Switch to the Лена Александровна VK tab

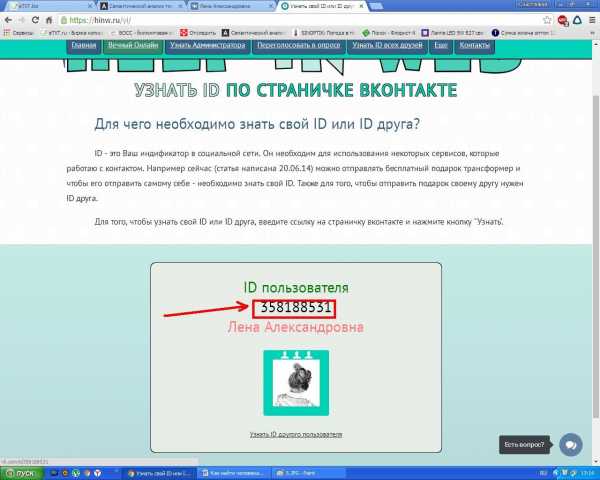coord(232,6)
